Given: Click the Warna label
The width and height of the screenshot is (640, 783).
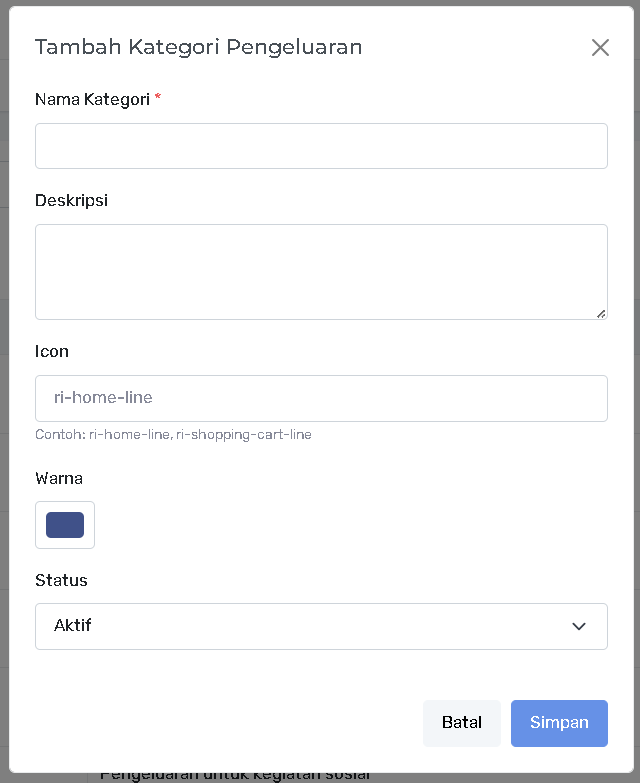Looking at the screenshot, I should (59, 478).
